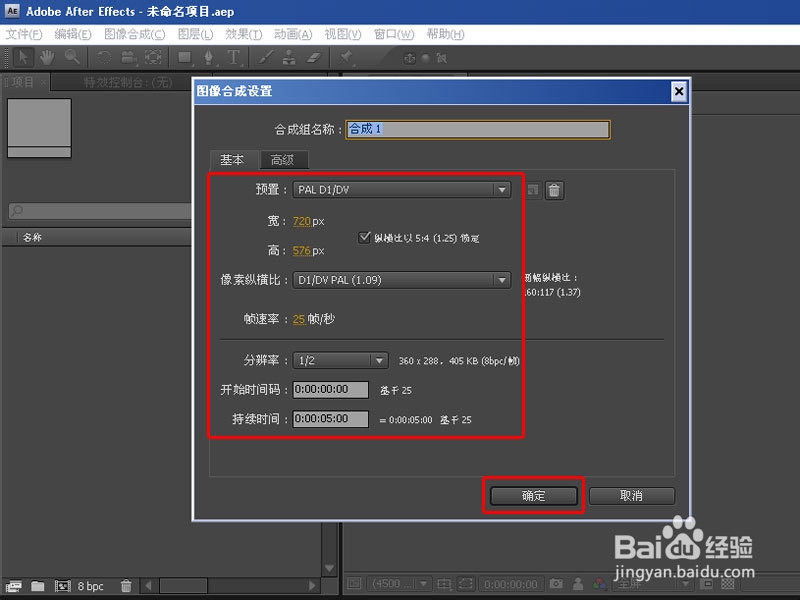Toggle the lock aspect ratio 5:4 checkbox
Viewport: 800px width, 600px height.
point(364,237)
